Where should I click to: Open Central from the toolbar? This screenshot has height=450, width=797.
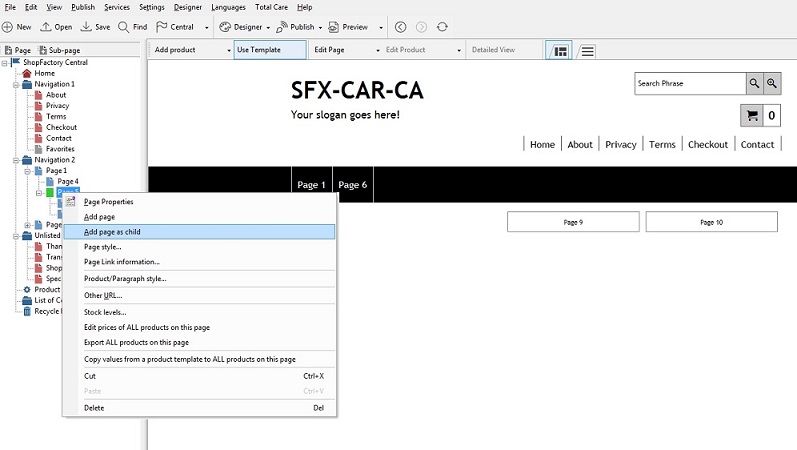tap(175, 27)
